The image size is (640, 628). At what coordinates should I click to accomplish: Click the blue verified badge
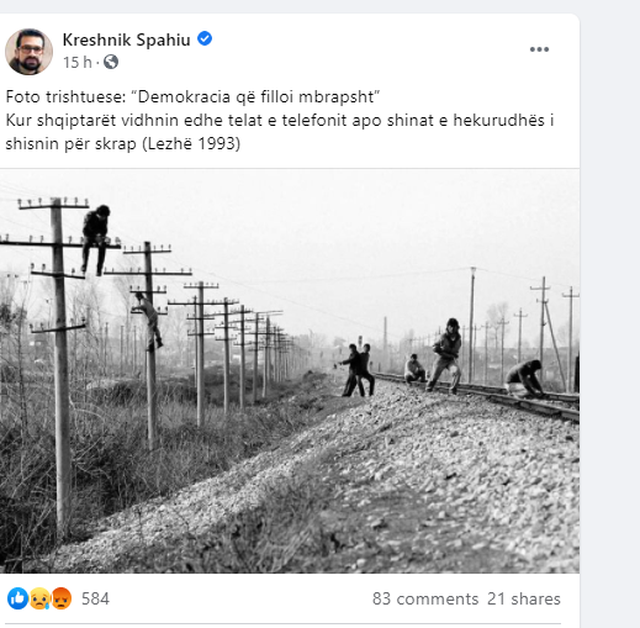point(204,39)
